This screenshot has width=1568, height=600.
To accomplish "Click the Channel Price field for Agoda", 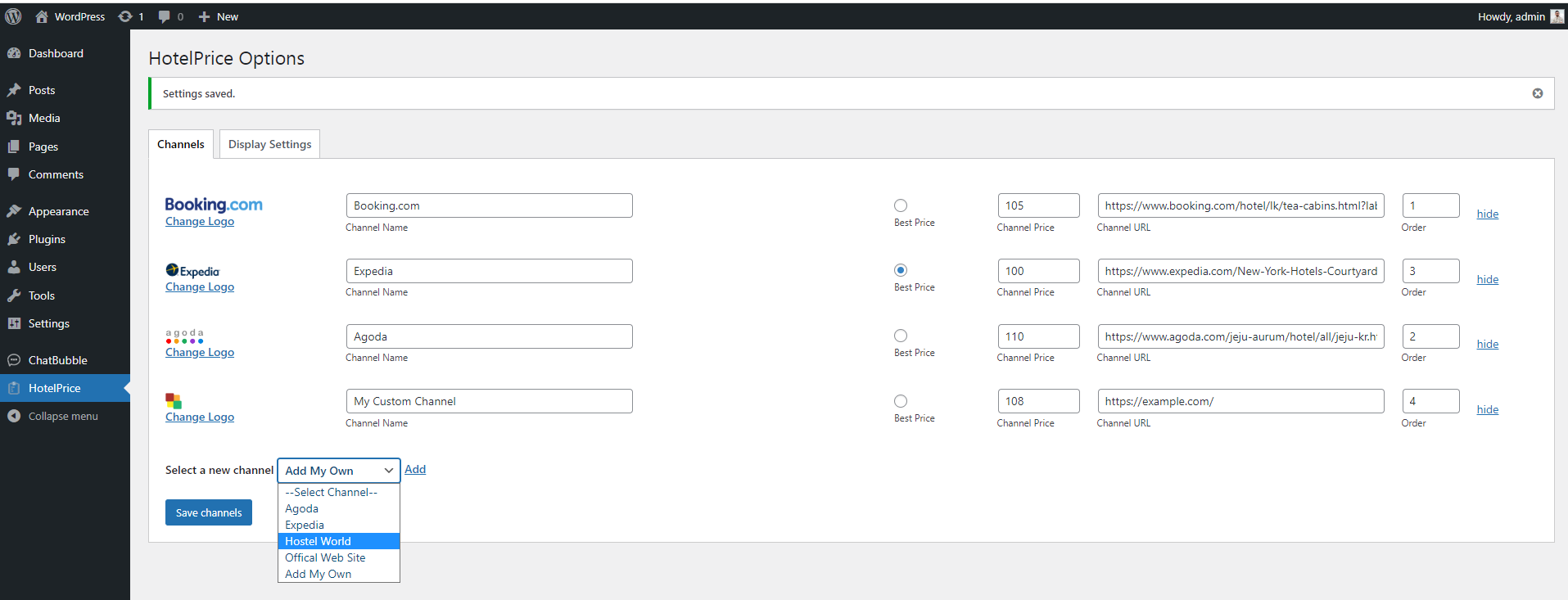I will (1037, 336).
